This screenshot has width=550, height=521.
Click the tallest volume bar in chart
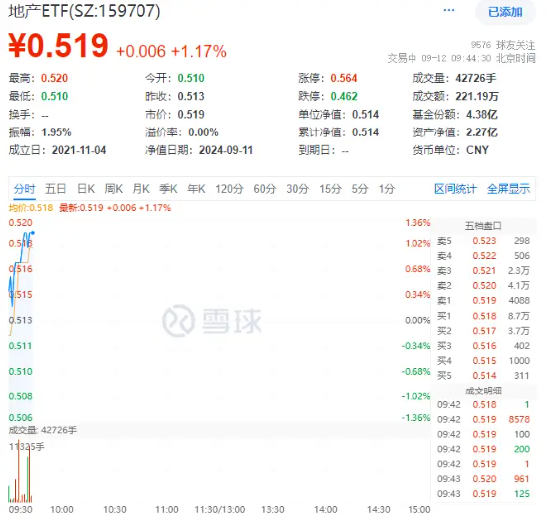point(19,471)
